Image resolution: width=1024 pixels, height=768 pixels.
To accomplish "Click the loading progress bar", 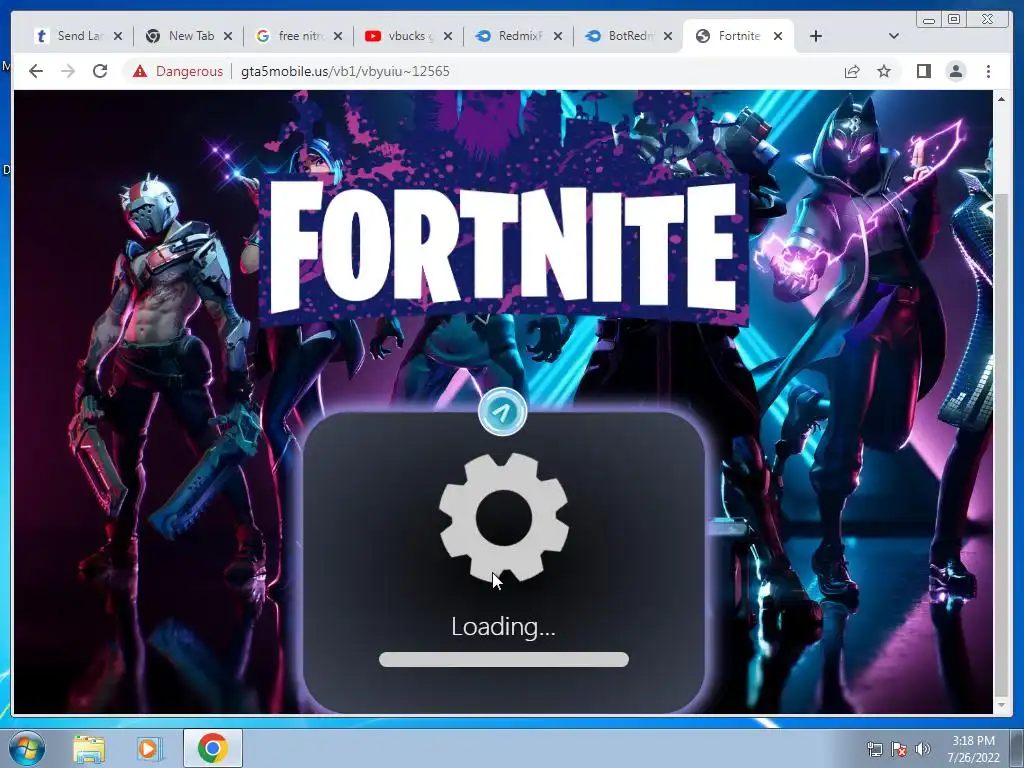I will (504, 660).
